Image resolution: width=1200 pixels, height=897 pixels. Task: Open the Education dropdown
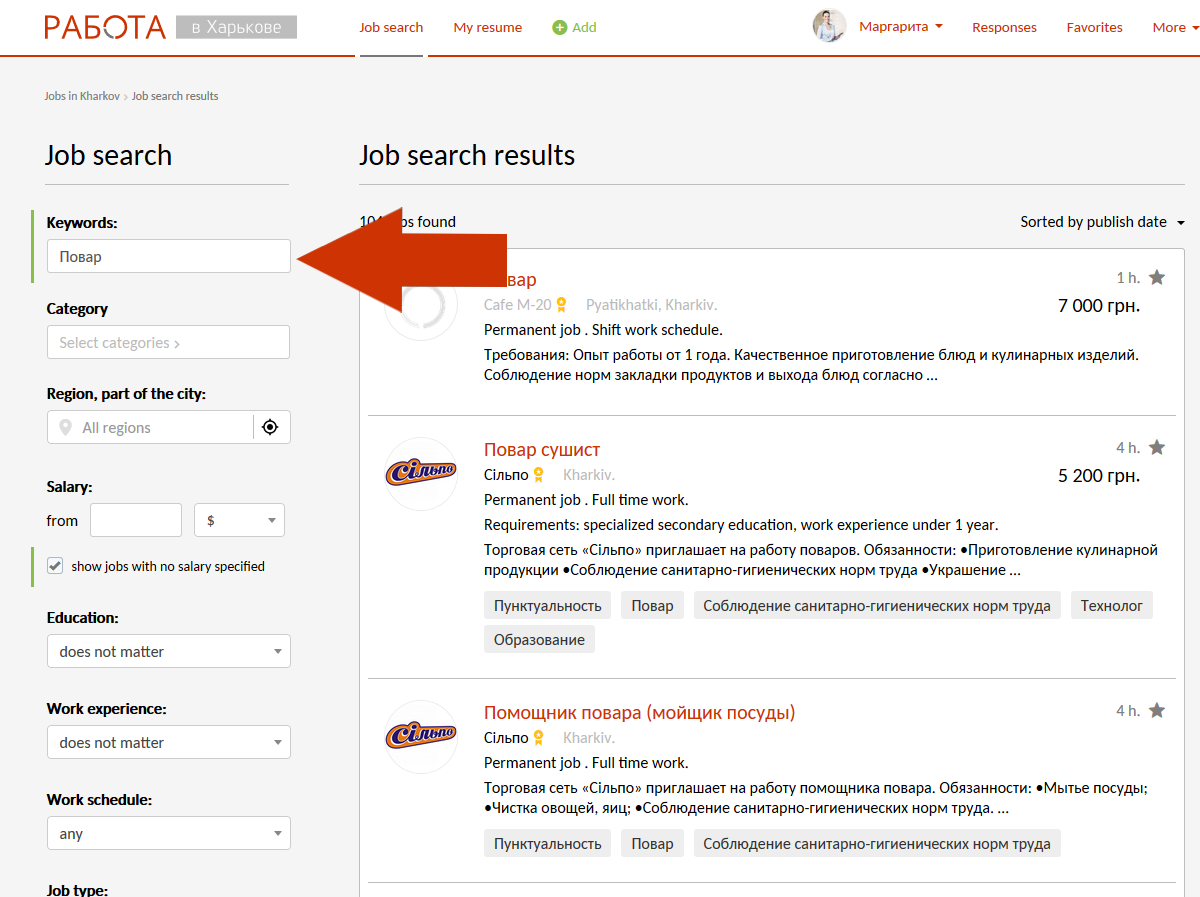[168, 651]
